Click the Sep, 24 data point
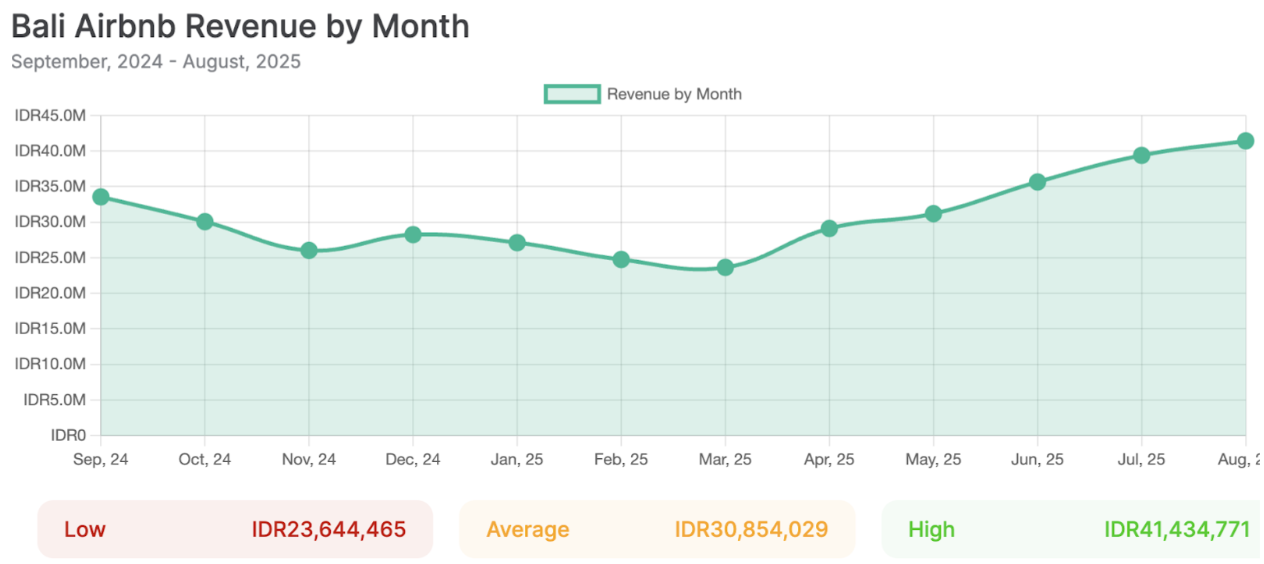The height and width of the screenshot is (564, 1264). point(101,197)
